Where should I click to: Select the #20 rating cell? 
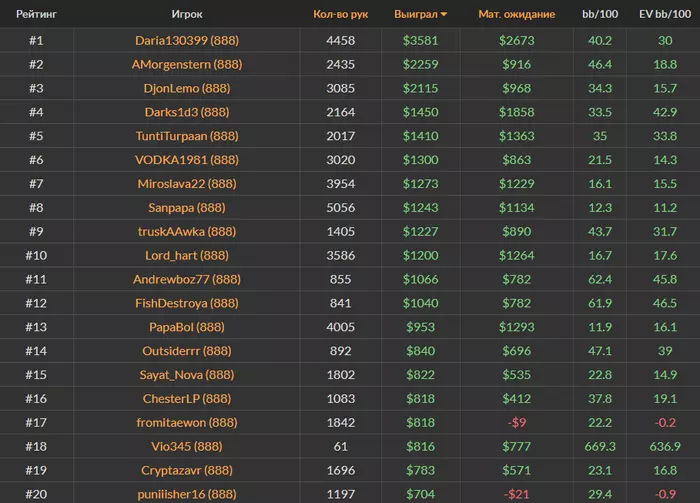coord(36,495)
